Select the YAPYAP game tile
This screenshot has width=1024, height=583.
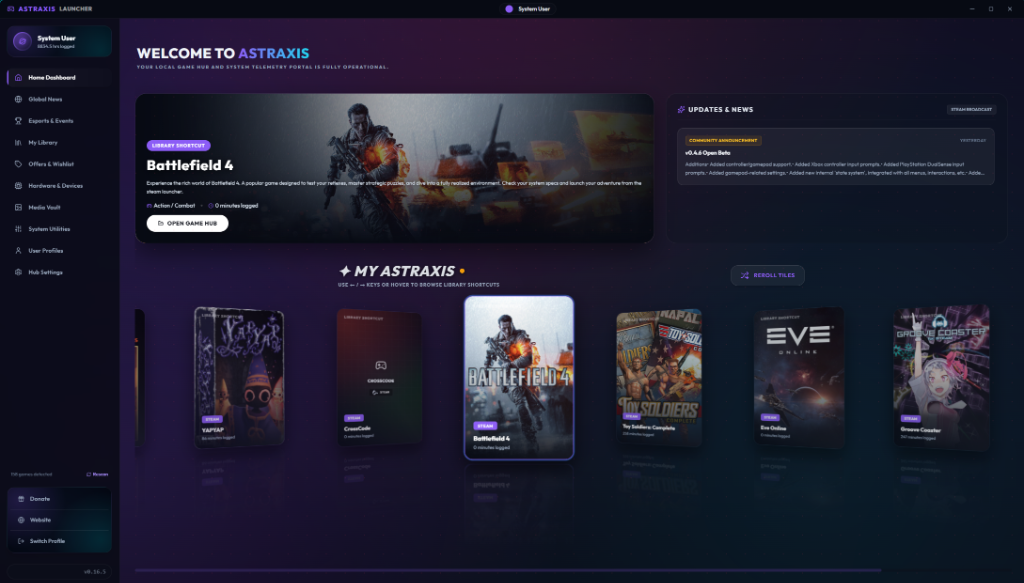[x=239, y=377]
